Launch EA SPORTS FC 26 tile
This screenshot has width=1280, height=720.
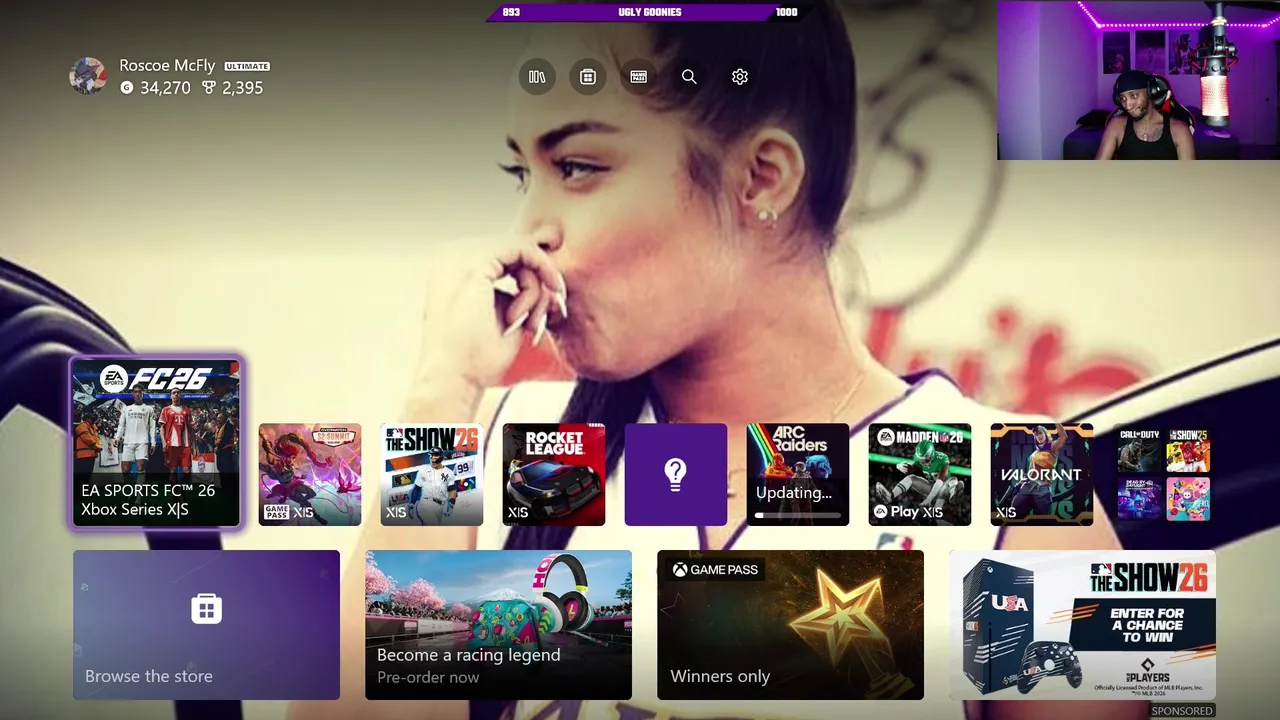(x=156, y=442)
